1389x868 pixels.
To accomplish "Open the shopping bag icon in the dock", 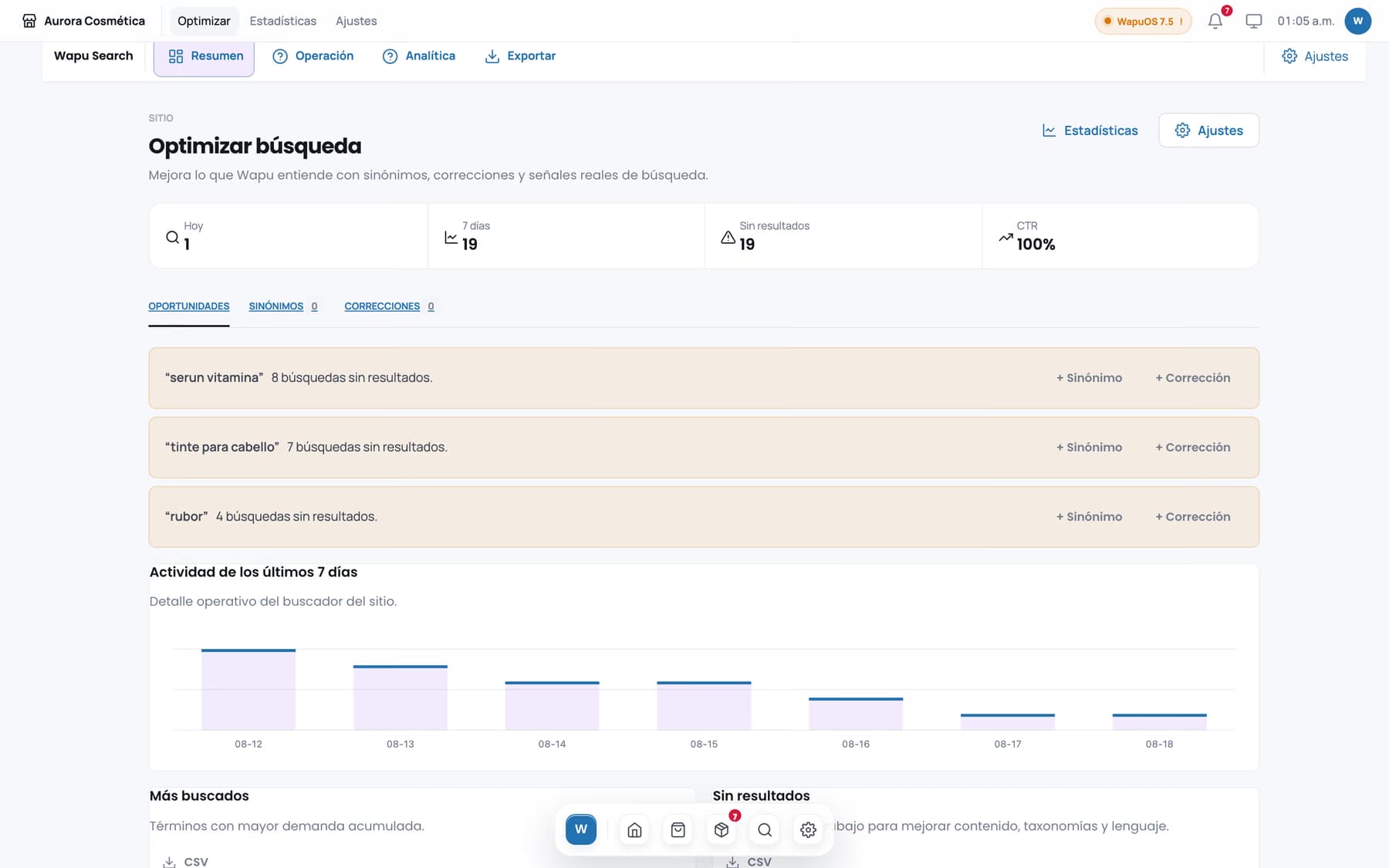I will point(678,829).
